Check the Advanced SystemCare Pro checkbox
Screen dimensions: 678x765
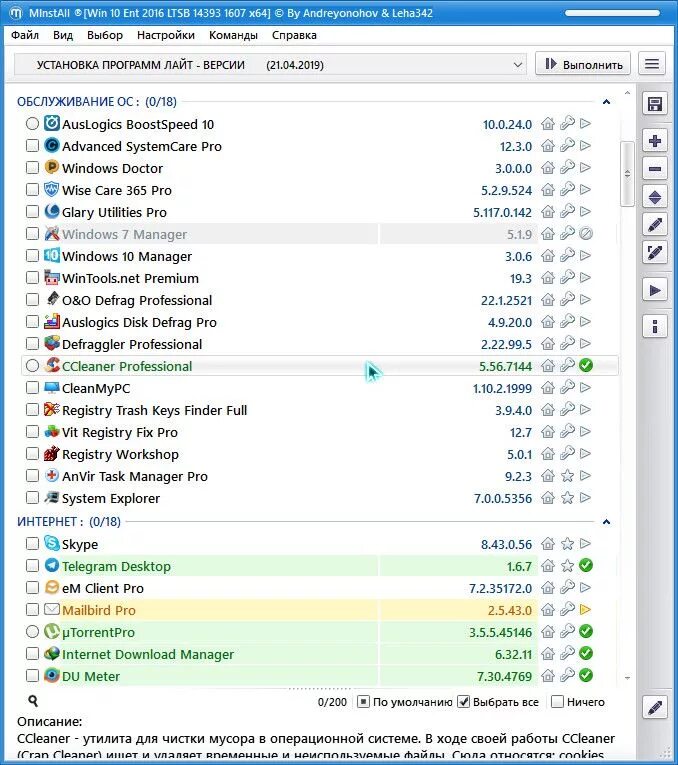[x=32, y=146]
